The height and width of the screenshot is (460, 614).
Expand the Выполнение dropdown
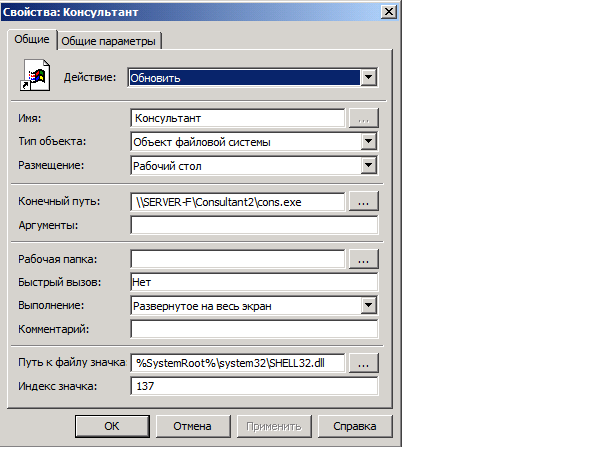[x=368, y=305]
